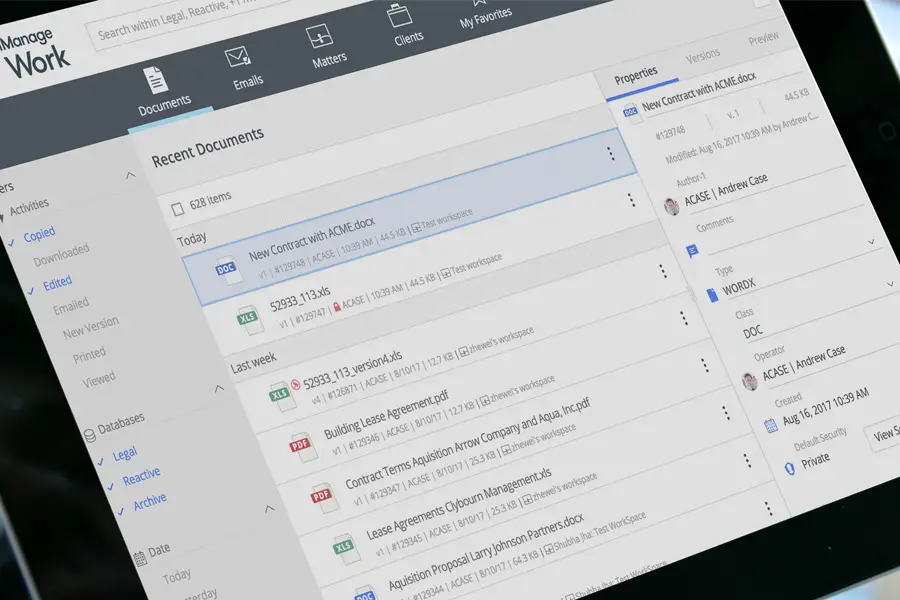The image size is (900, 600).
Task: Click the DOC file icon for New Contract with ACME.docx
Action: coord(227,269)
